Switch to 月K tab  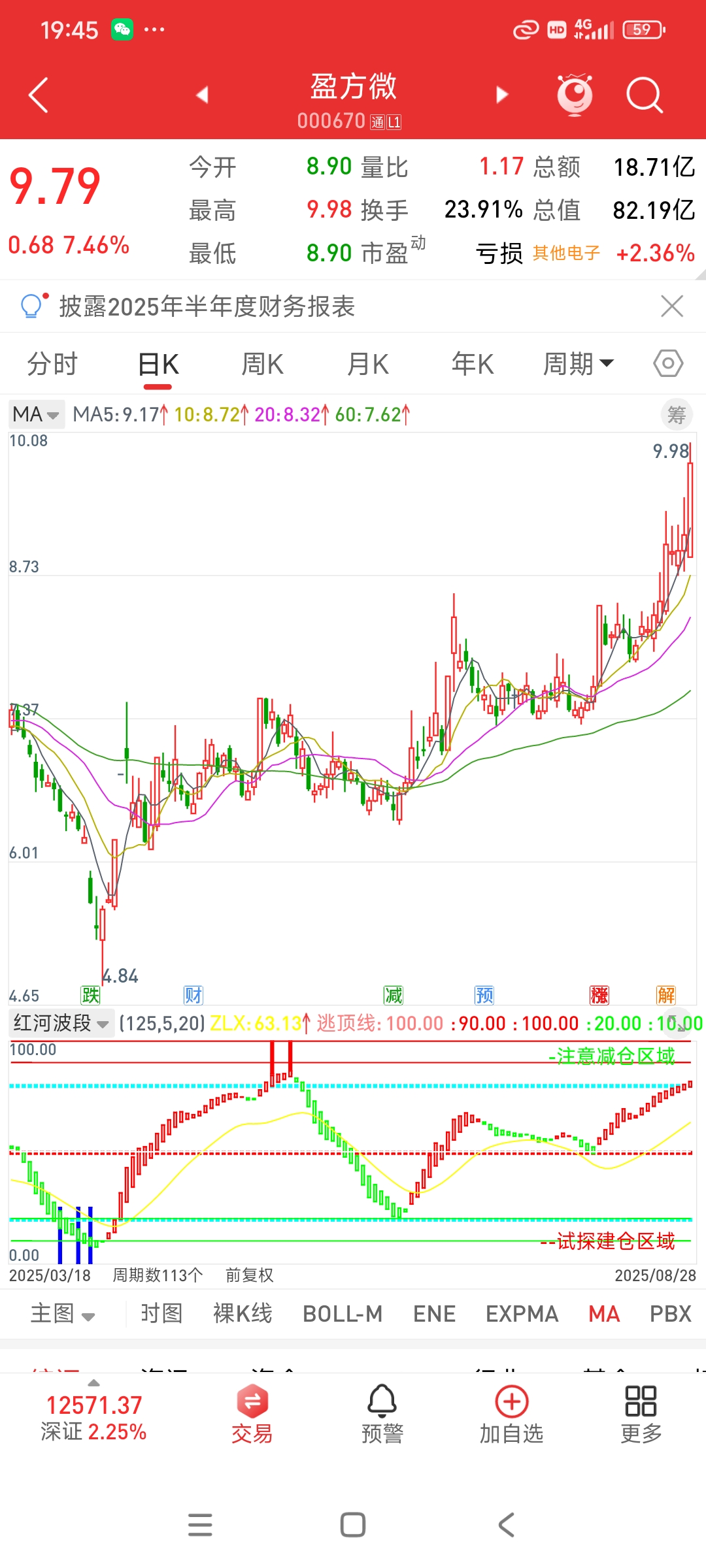(368, 364)
